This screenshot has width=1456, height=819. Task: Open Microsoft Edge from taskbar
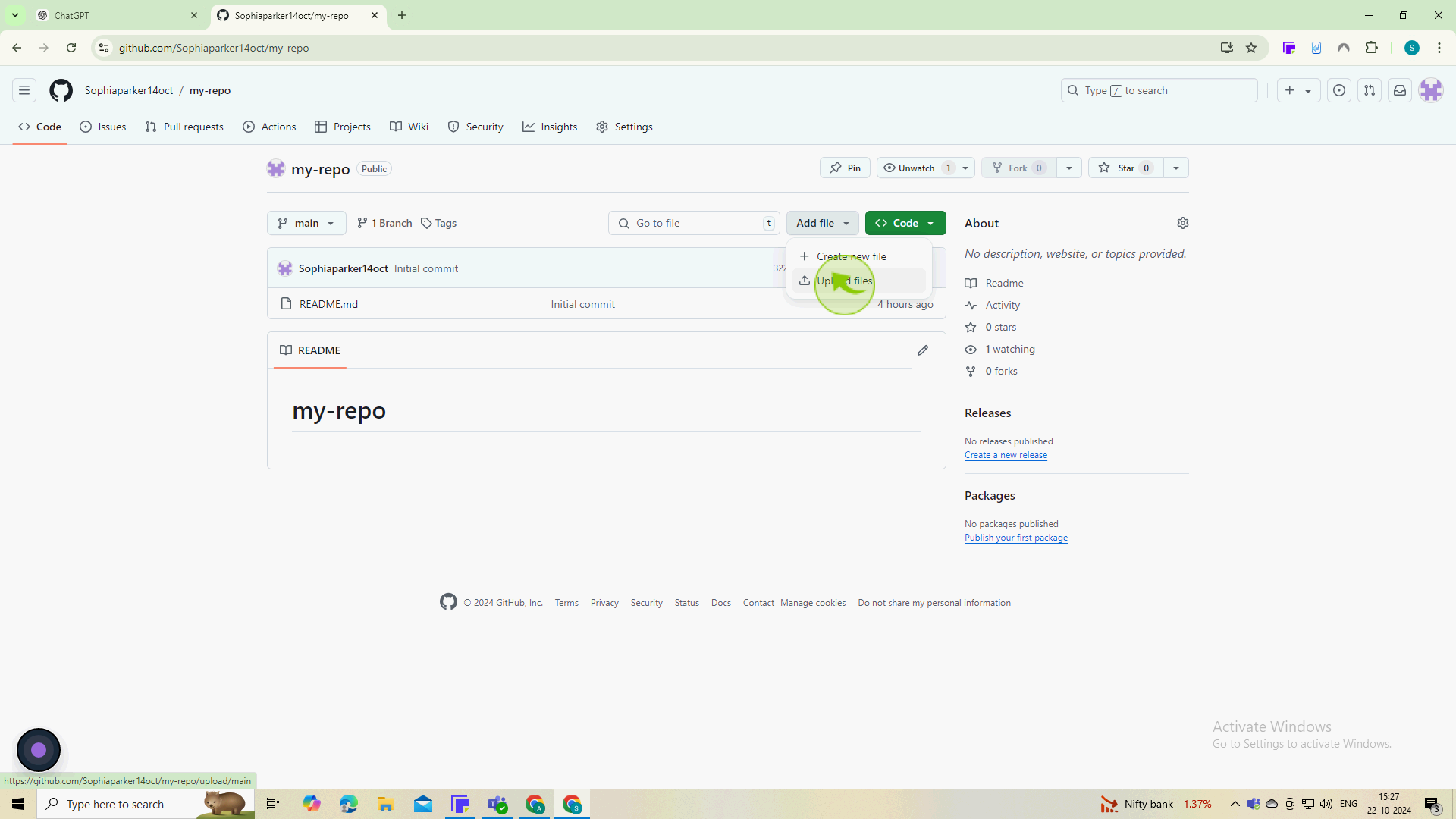point(348,804)
